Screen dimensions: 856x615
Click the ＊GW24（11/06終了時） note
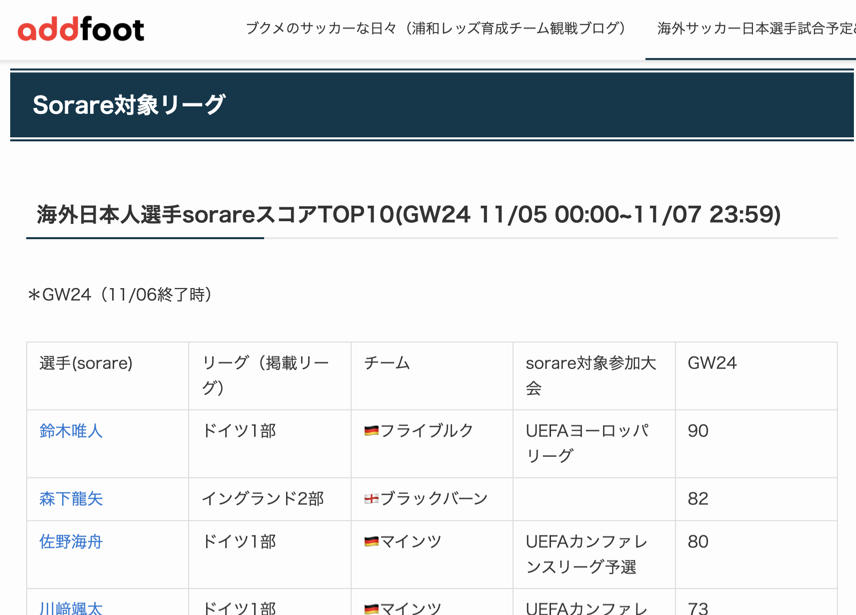click(x=120, y=295)
